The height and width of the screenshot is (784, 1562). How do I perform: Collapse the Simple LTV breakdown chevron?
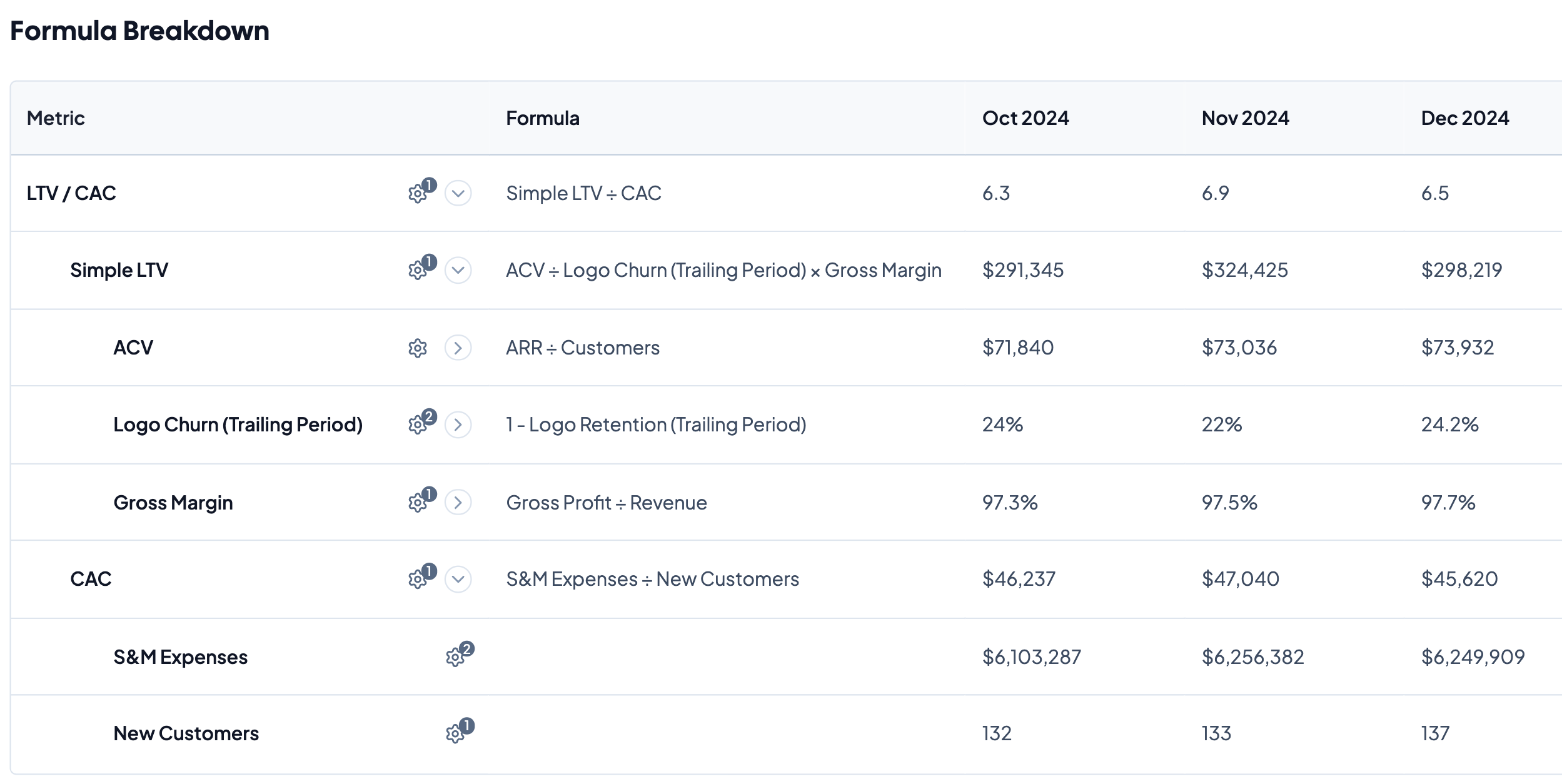click(x=458, y=270)
